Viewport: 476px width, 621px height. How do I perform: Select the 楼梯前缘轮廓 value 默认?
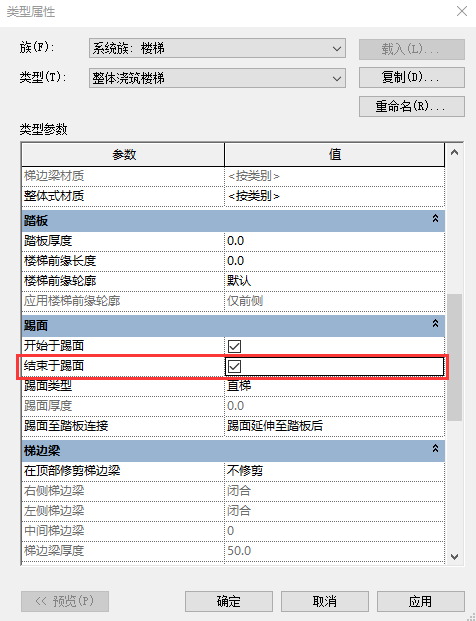pyautogui.click(x=334, y=281)
